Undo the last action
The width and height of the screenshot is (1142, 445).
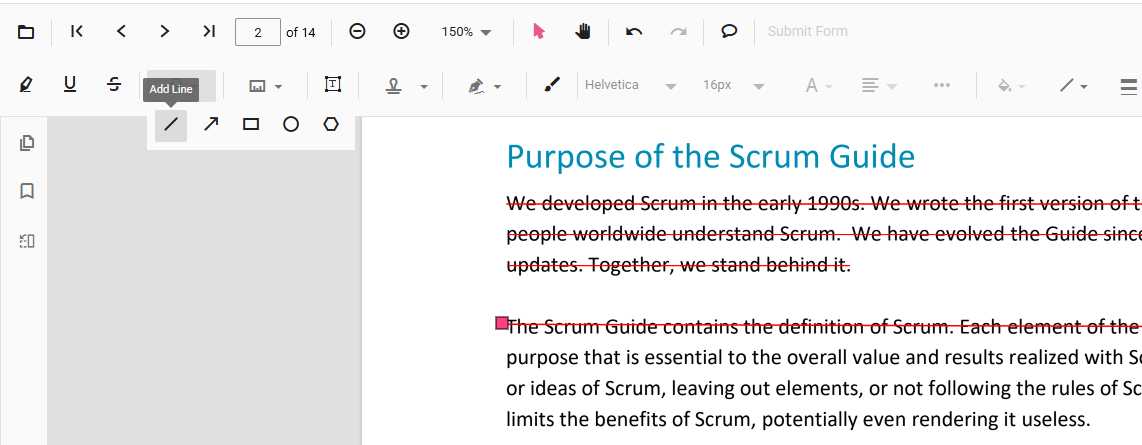634,31
